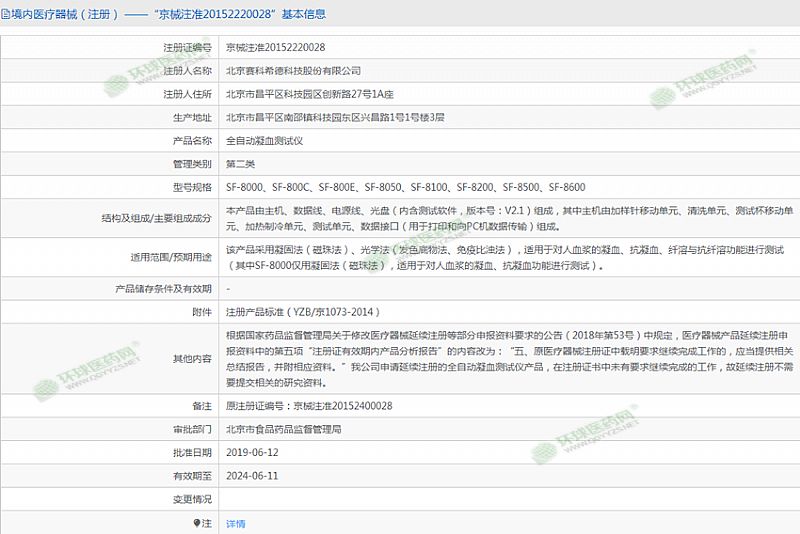This screenshot has height=534, width=800.
Task: Select product name 全自动凝血测试仪
Action: click(271, 141)
